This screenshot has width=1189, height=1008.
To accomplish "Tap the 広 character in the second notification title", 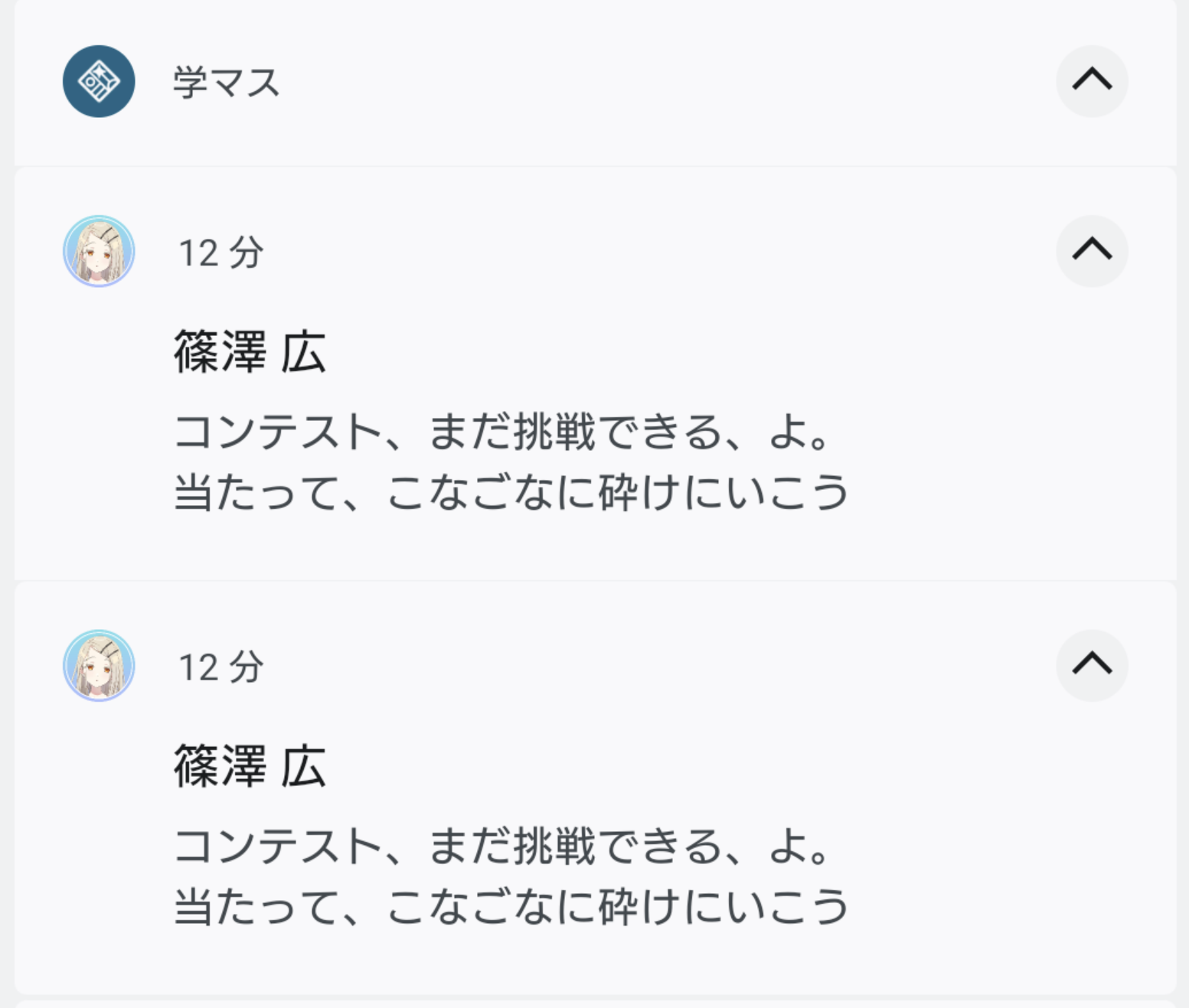I will (x=303, y=766).
